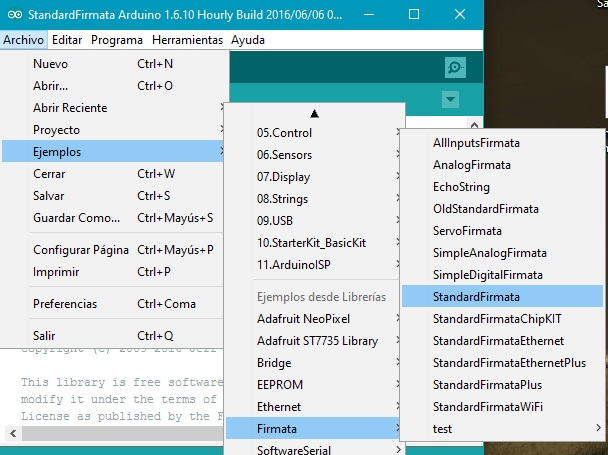Viewport: 608px width, 455px height.
Task: Click the editor horizontal scrollbar track
Action: pyautogui.click(x=123, y=433)
